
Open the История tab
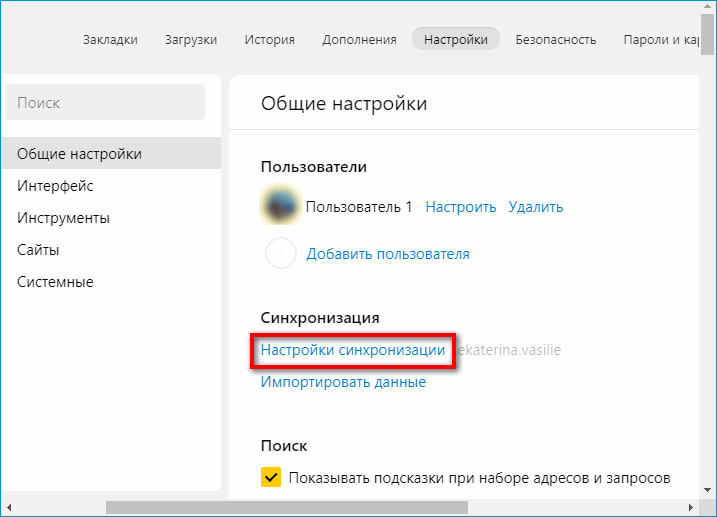pyautogui.click(x=269, y=40)
